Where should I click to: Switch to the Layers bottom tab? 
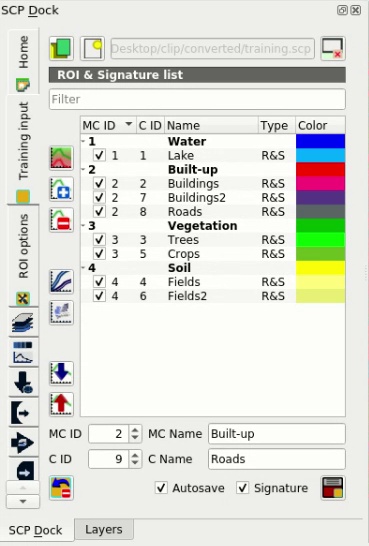[x=104, y=529]
